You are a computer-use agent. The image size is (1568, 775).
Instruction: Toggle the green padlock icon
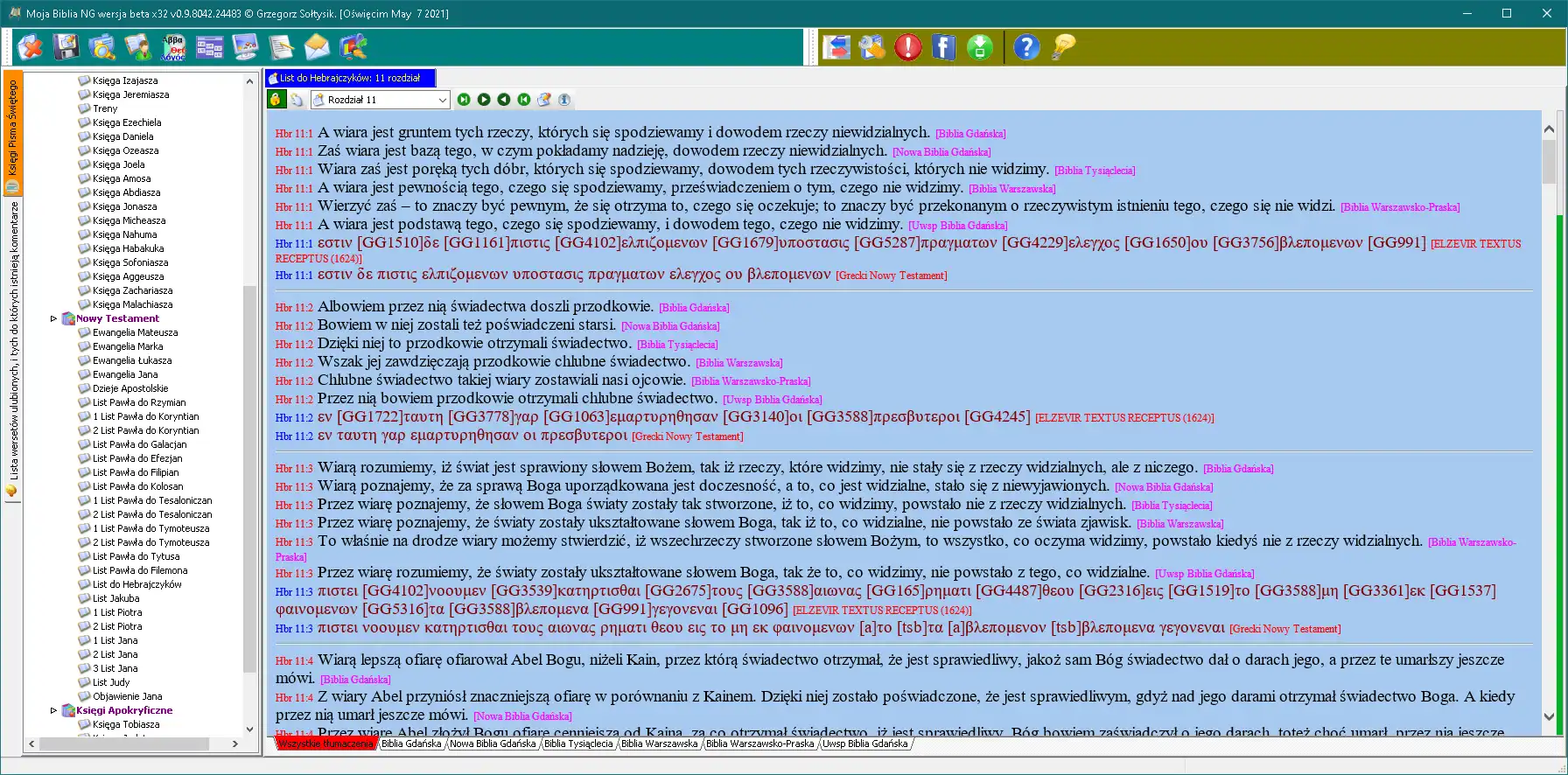pyautogui.click(x=276, y=100)
